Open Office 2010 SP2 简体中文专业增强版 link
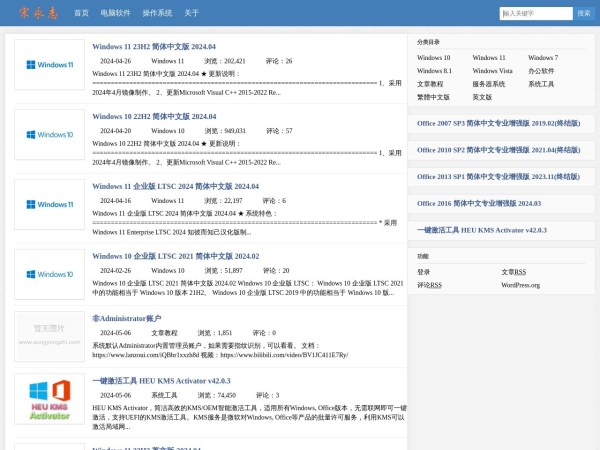Screen dimensions: 600x450 [x=499, y=150]
